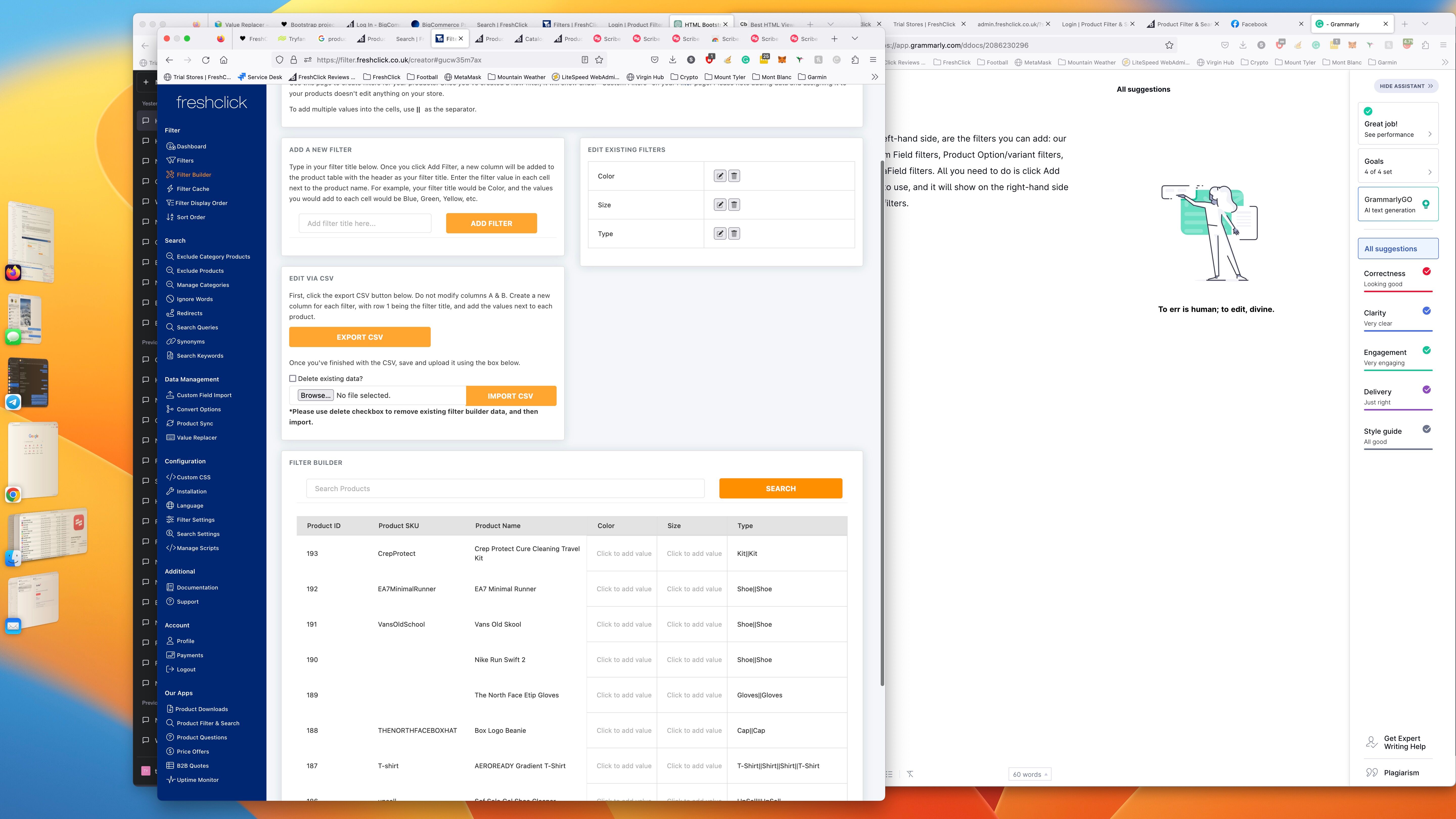Click the Gloves||Gloves Type cell
This screenshot has width=1456, height=819.
pyautogui.click(x=787, y=695)
